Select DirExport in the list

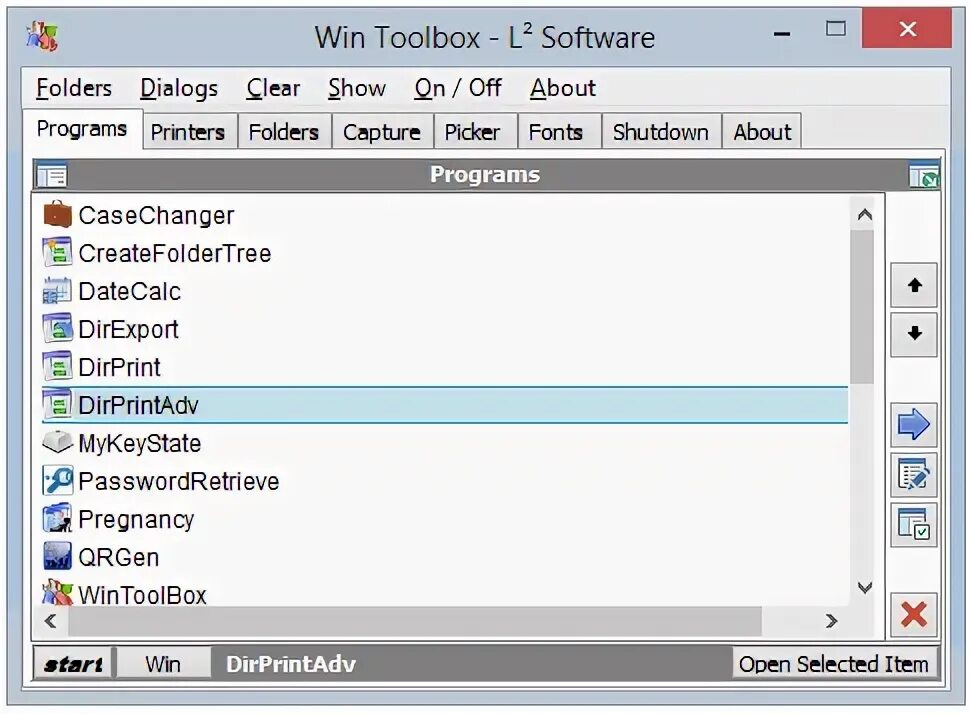[444, 329]
